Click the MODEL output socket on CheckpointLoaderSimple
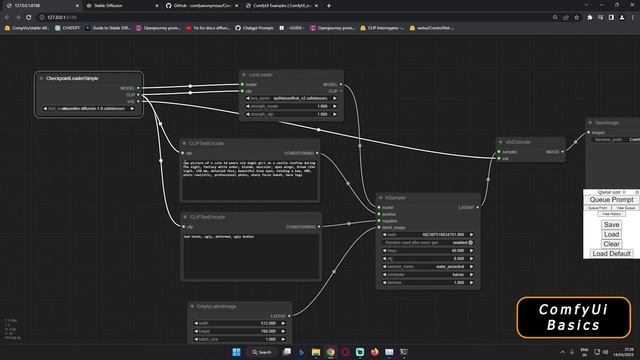The height and width of the screenshot is (360, 640). point(138,88)
